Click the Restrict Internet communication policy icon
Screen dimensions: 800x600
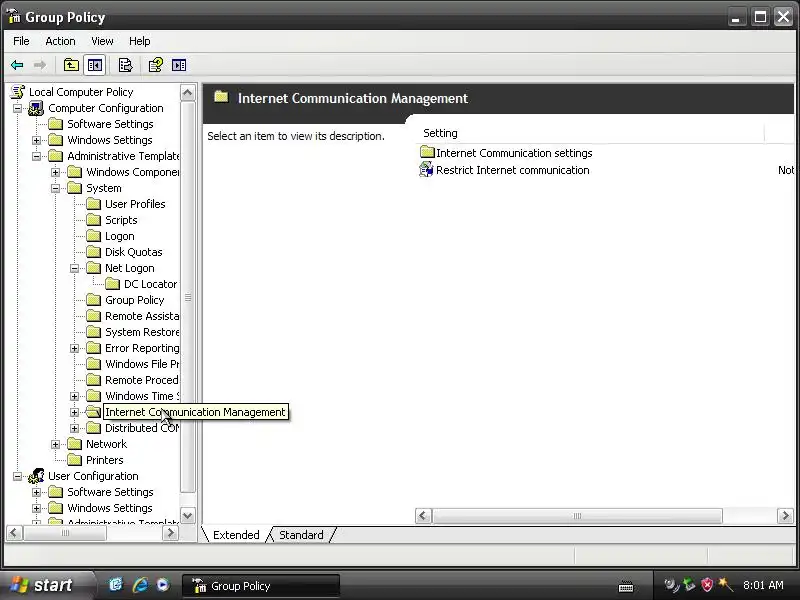coord(426,170)
